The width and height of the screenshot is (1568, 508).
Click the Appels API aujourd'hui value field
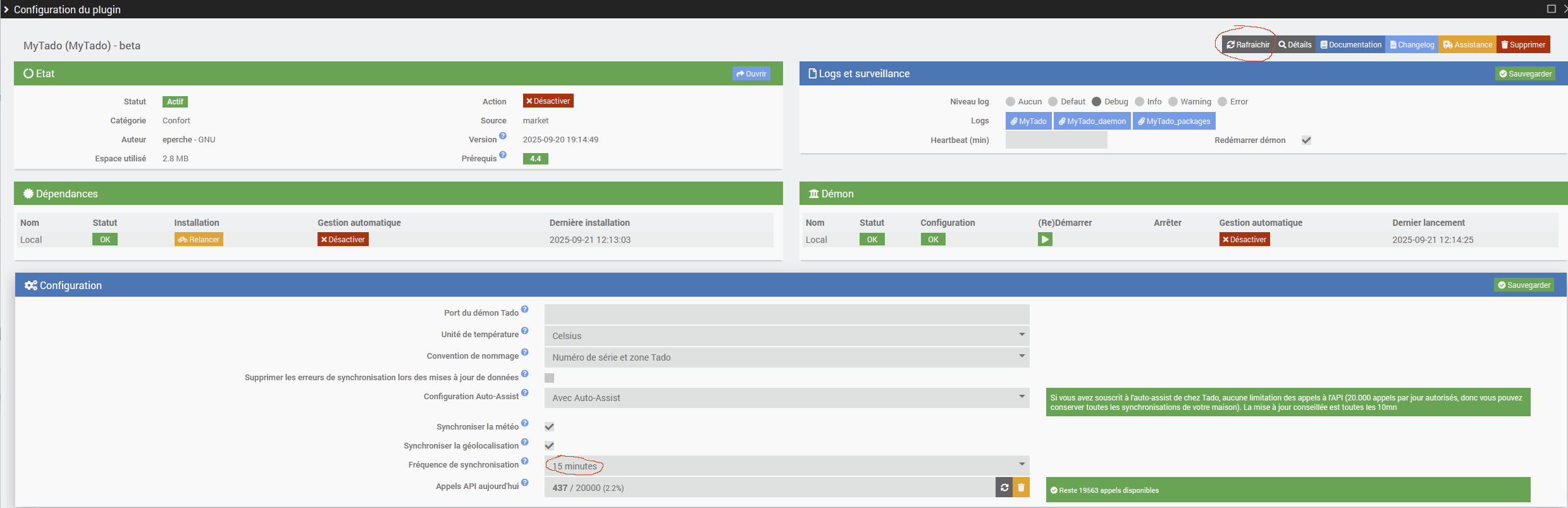(770, 488)
